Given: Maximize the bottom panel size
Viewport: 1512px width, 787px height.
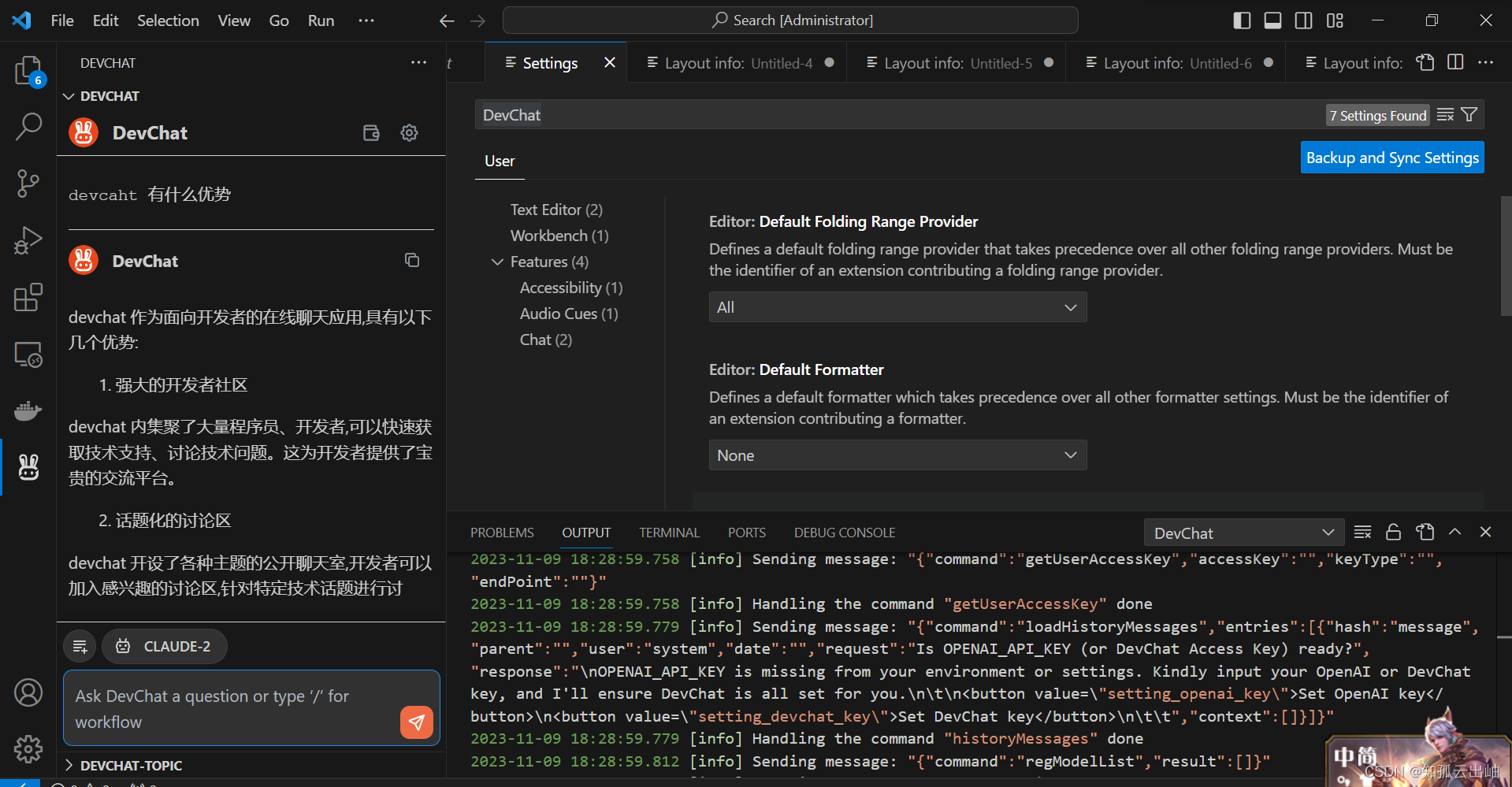Looking at the screenshot, I should tap(1455, 533).
